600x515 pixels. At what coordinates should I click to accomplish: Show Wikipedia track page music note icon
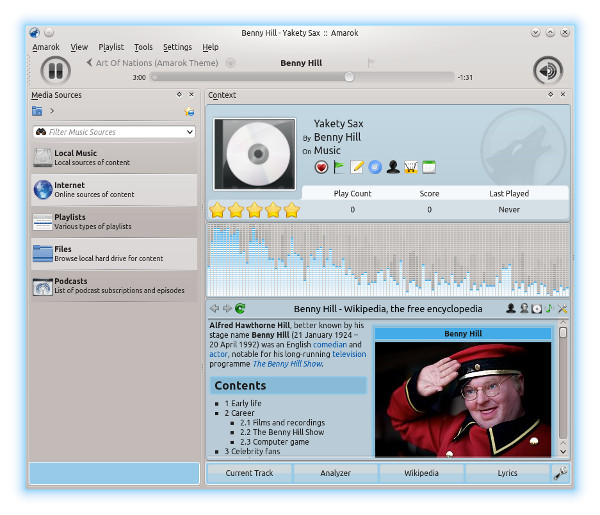pos(549,308)
